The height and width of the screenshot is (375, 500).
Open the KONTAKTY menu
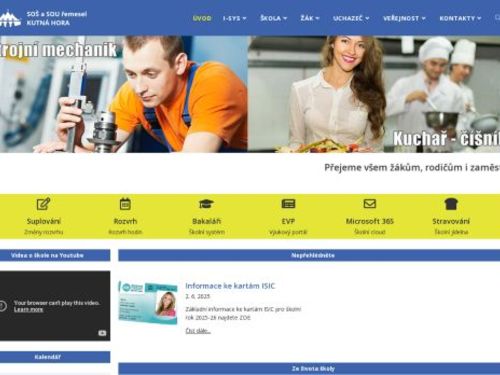click(460, 18)
